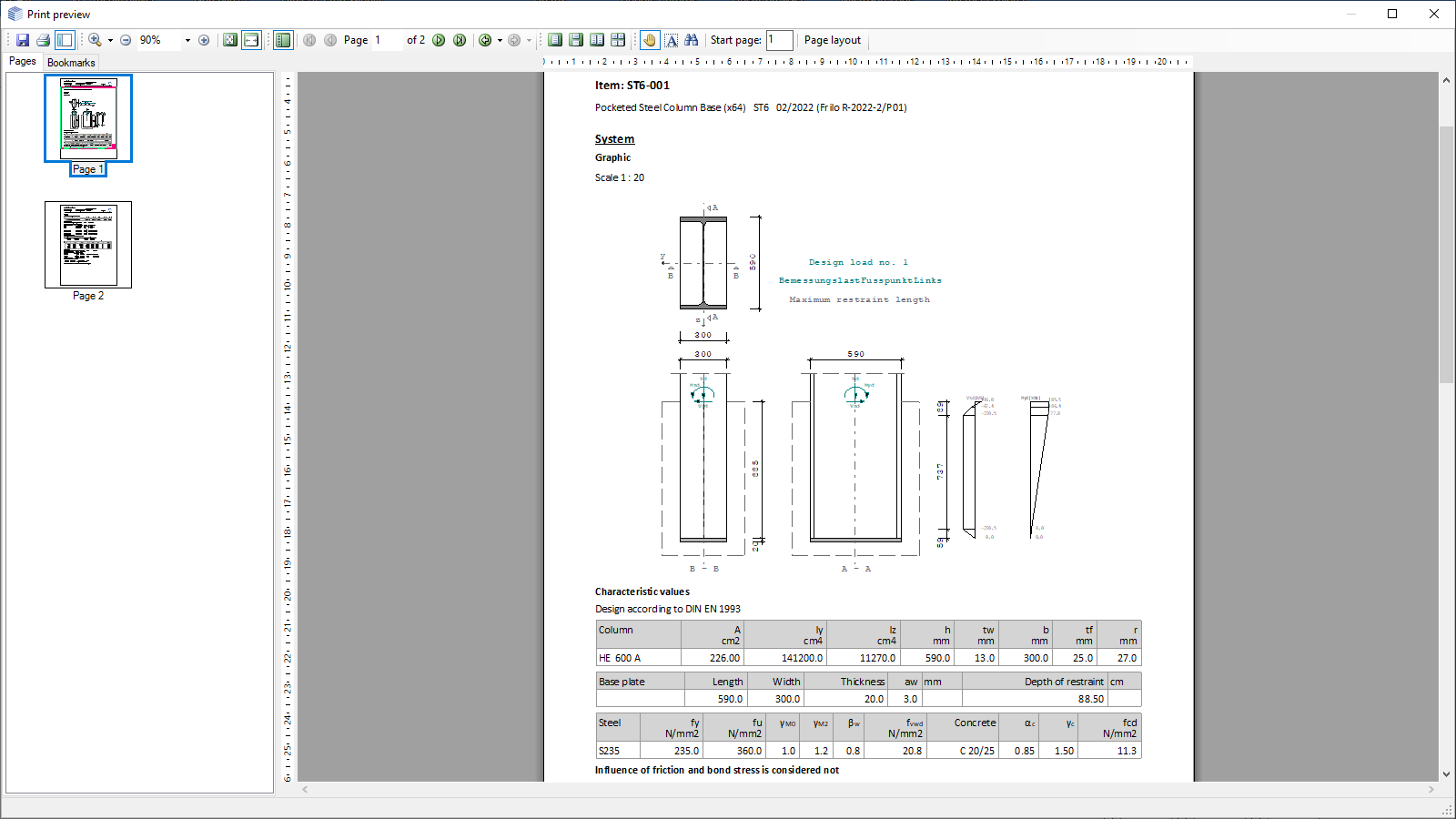
Task: Select continuous page view layout icon
Action: click(x=576, y=40)
